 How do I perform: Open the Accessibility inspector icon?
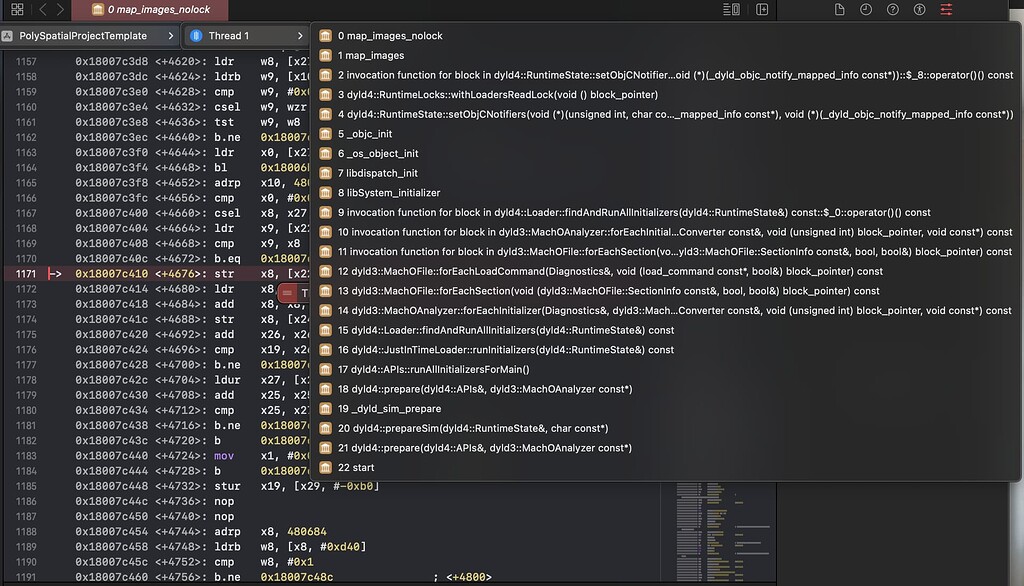pyautogui.click(x=918, y=9)
